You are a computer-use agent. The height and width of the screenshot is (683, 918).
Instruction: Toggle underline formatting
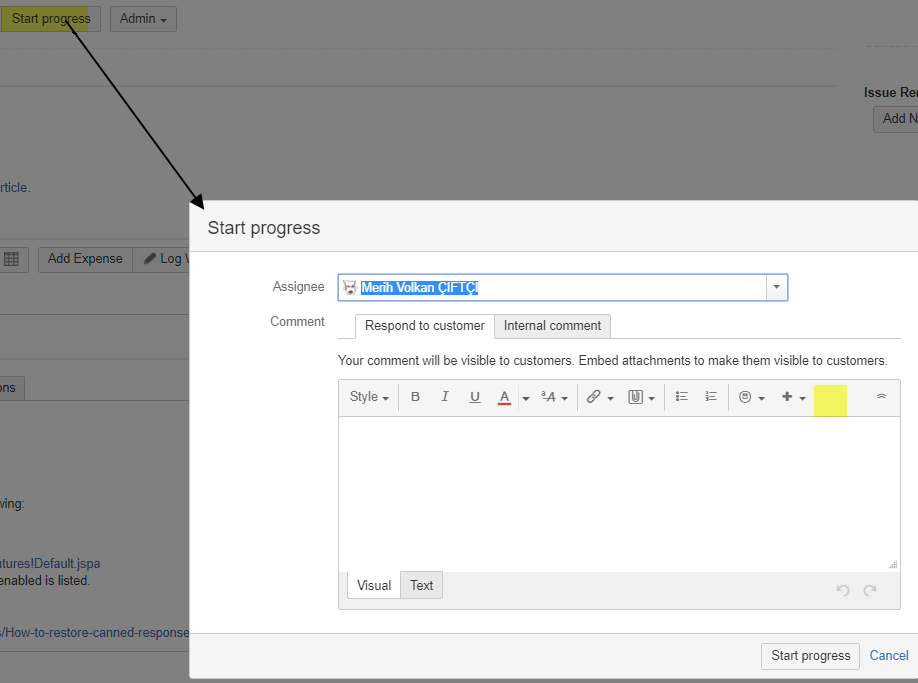475,397
